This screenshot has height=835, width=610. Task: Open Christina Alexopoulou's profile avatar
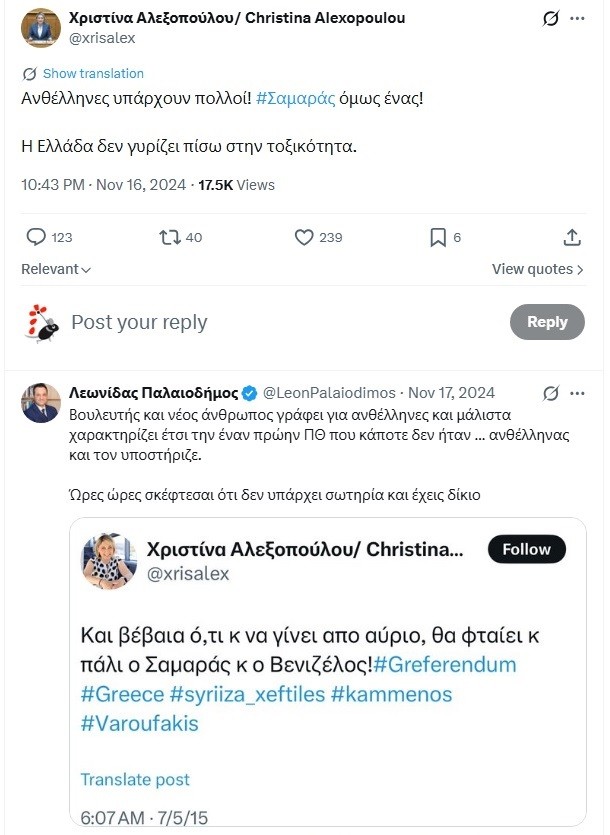[41, 28]
